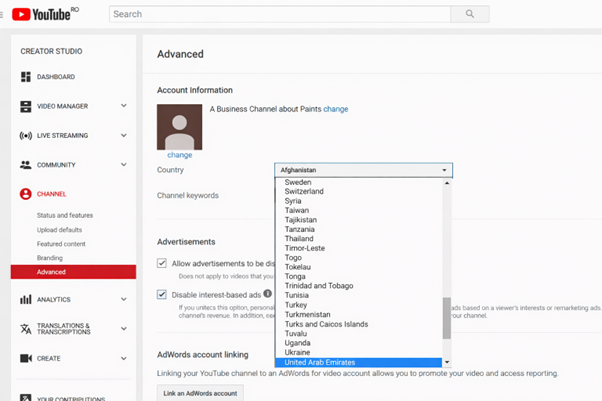This screenshot has width=602, height=401.
Task: Open Branding menu item
Action: (x=50, y=258)
